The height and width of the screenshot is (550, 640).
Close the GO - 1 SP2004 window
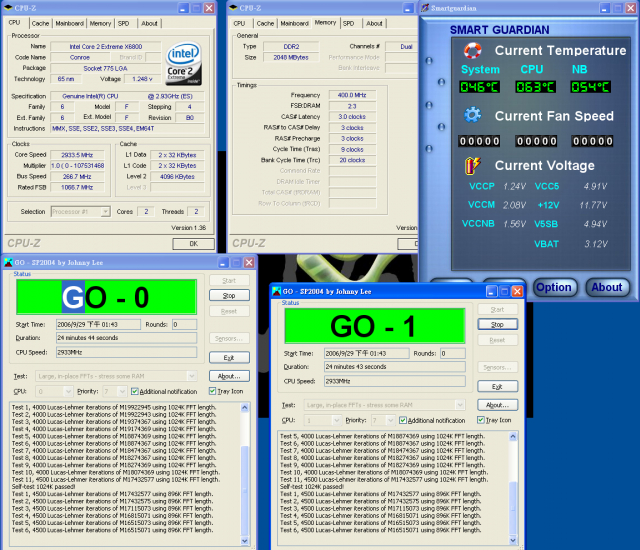(x=517, y=291)
